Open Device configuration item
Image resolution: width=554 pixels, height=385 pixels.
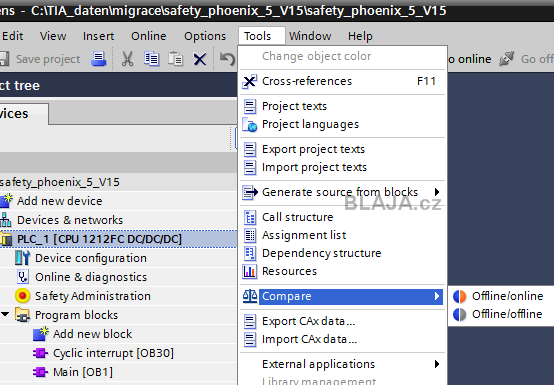90,258
